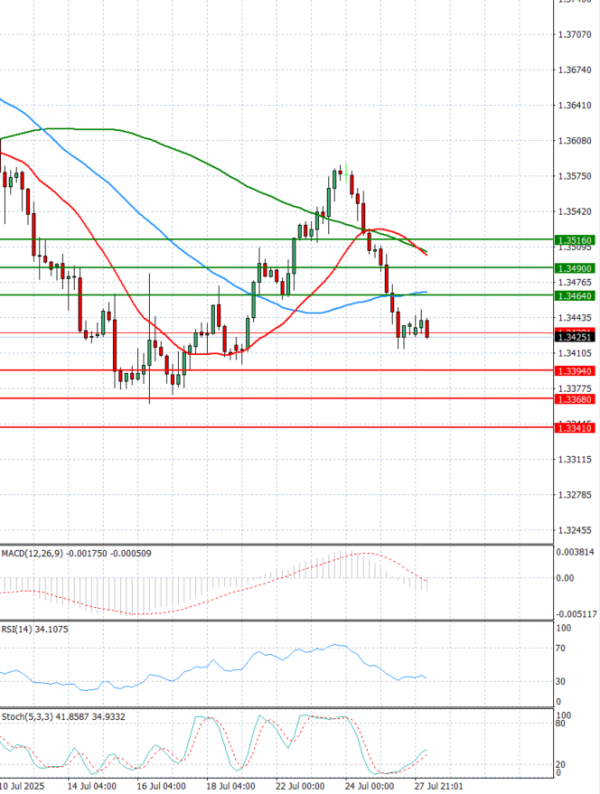The image size is (600, 794).
Task: Click the MACD scale value 0.003814
Action: pos(575,552)
